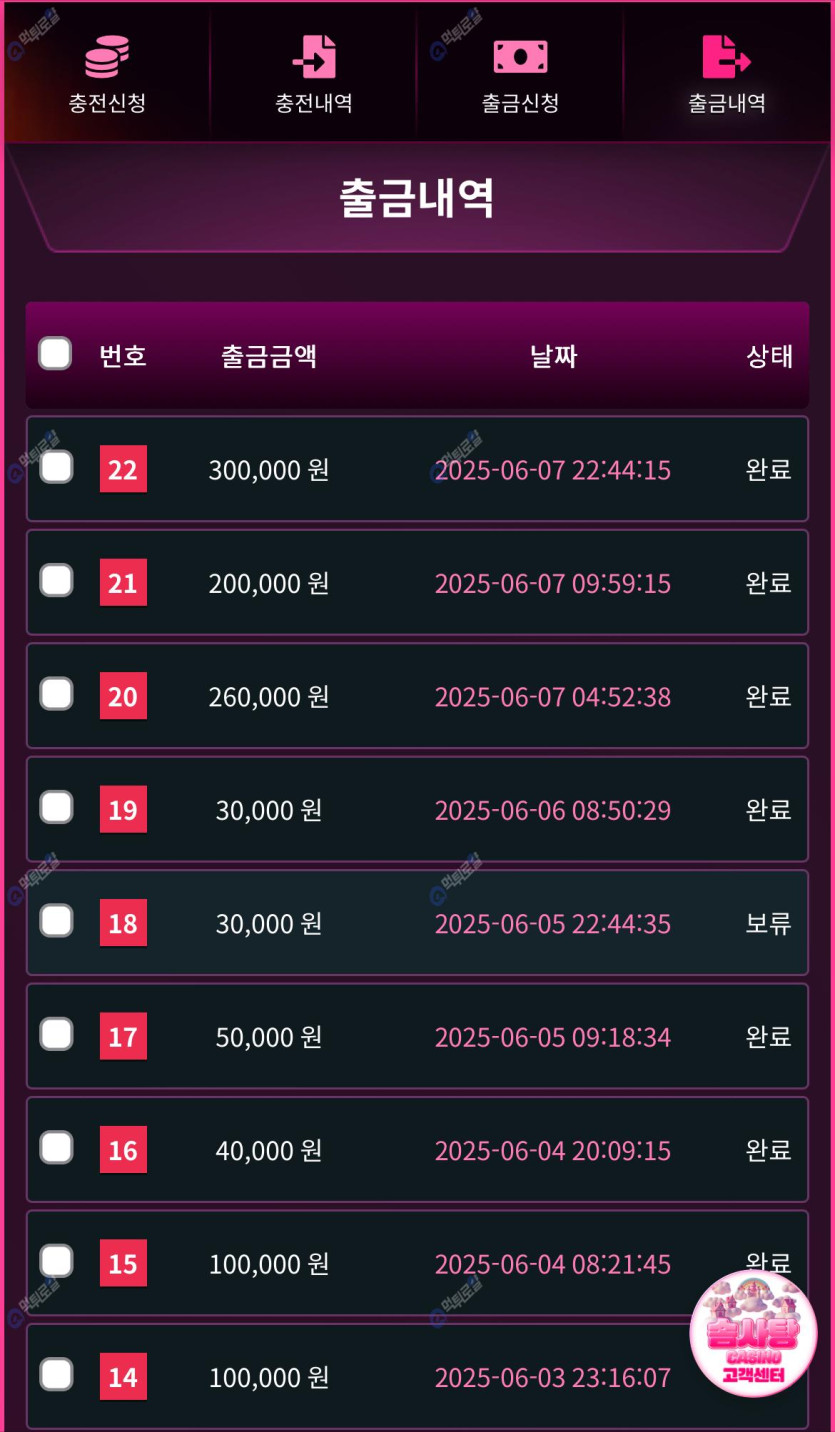
Task: Click the 날짜 column header
Action: coord(554,356)
